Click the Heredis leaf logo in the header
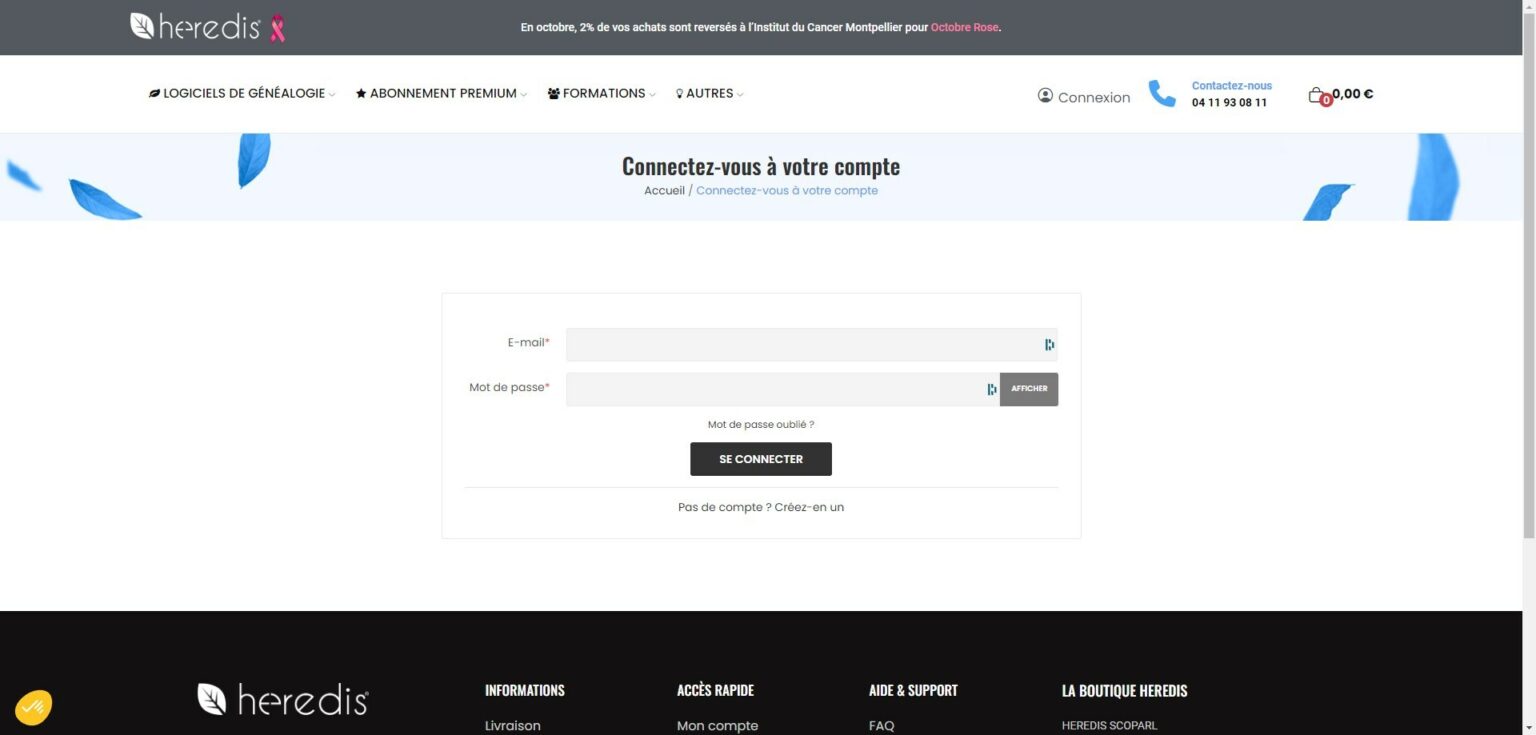 141,26
